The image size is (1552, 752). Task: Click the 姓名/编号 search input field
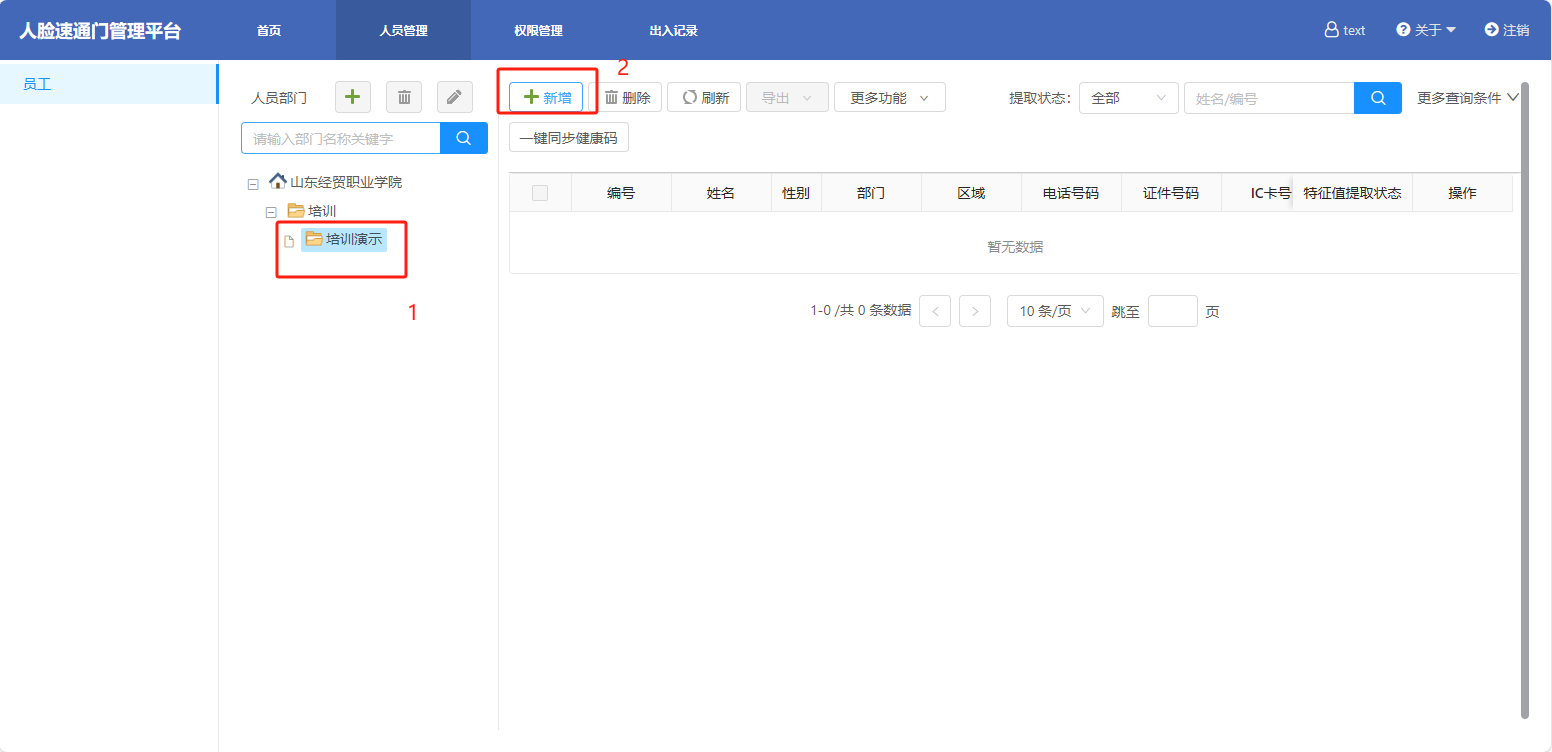1268,98
